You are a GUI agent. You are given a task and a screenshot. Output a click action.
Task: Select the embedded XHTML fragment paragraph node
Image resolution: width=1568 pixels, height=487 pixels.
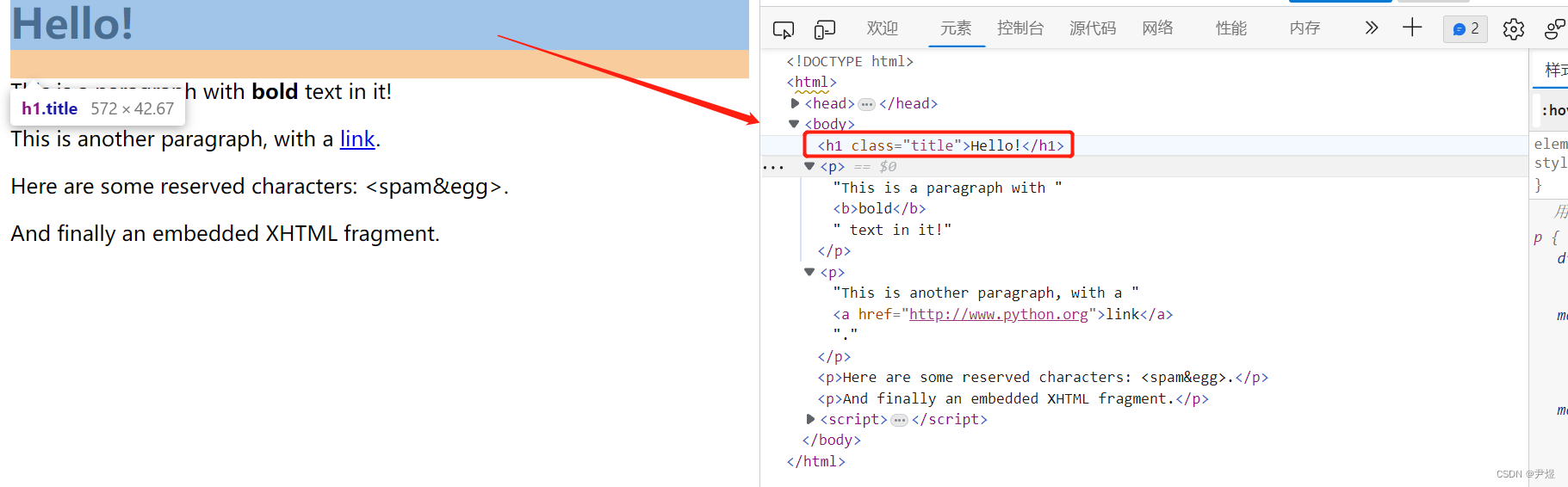[1013, 398]
